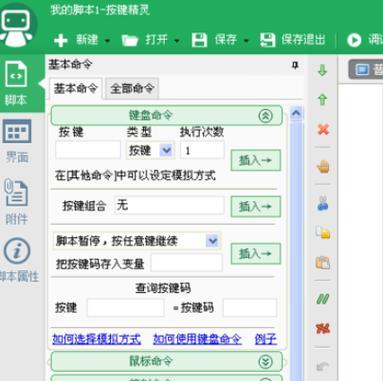383x381 pixels.
Task: Expand the 保存 dropdown arrow
Action: pos(246,41)
